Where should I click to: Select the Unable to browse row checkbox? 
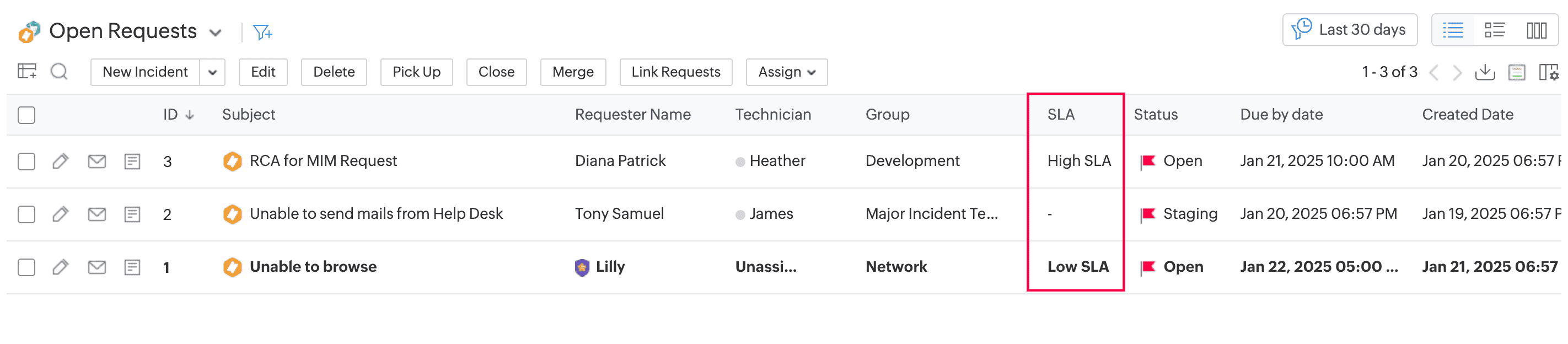pos(27,267)
